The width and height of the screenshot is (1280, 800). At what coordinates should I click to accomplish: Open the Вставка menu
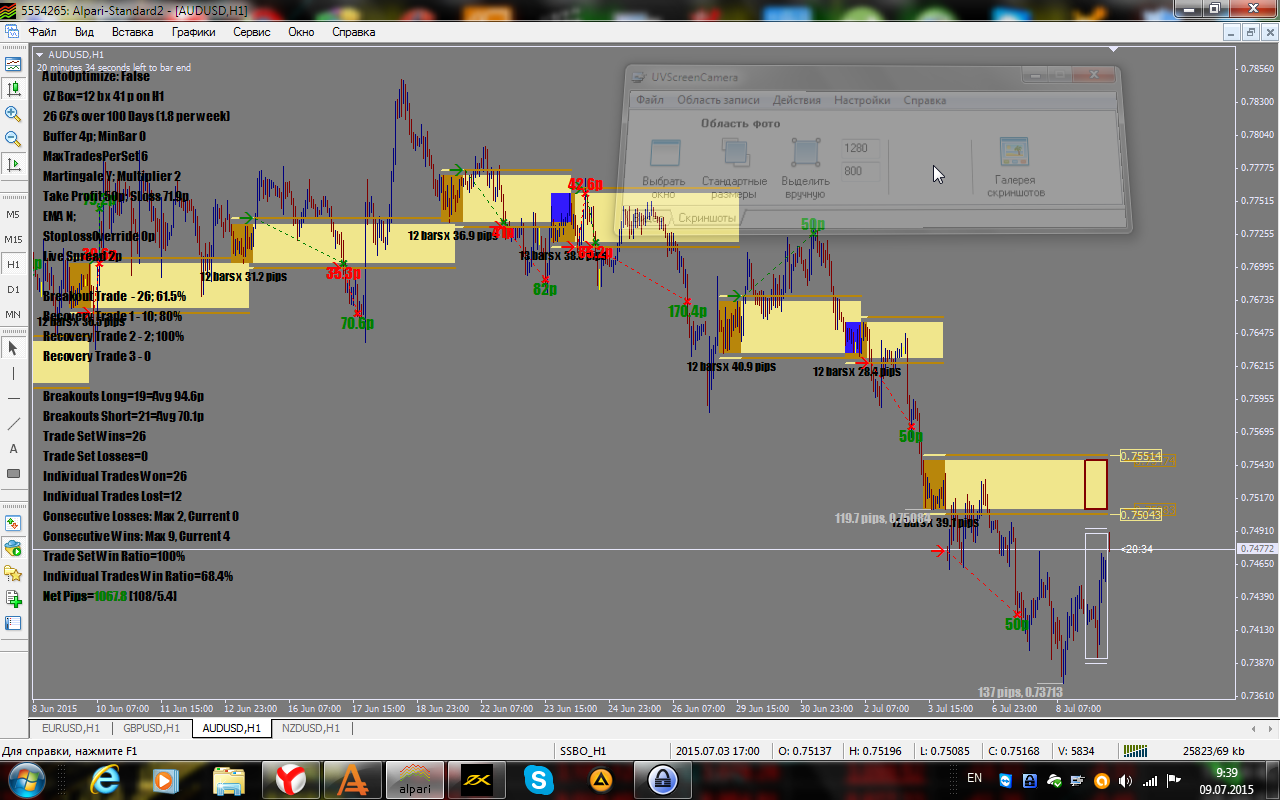[132, 31]
